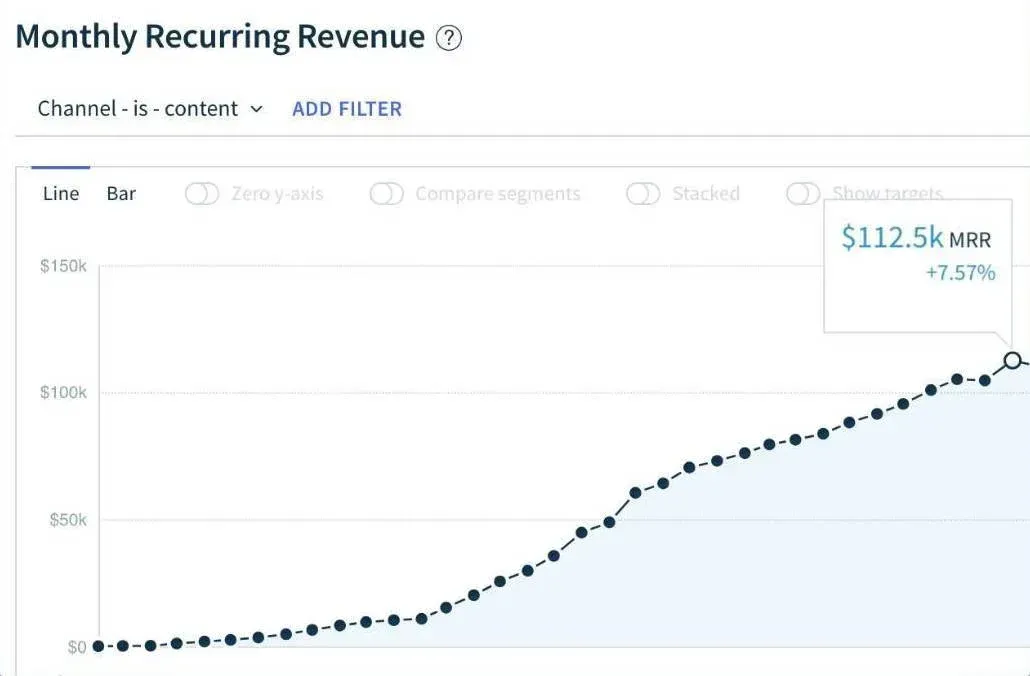
Task: Enable the Compare segments toggle
Action: tap(386, 194)
